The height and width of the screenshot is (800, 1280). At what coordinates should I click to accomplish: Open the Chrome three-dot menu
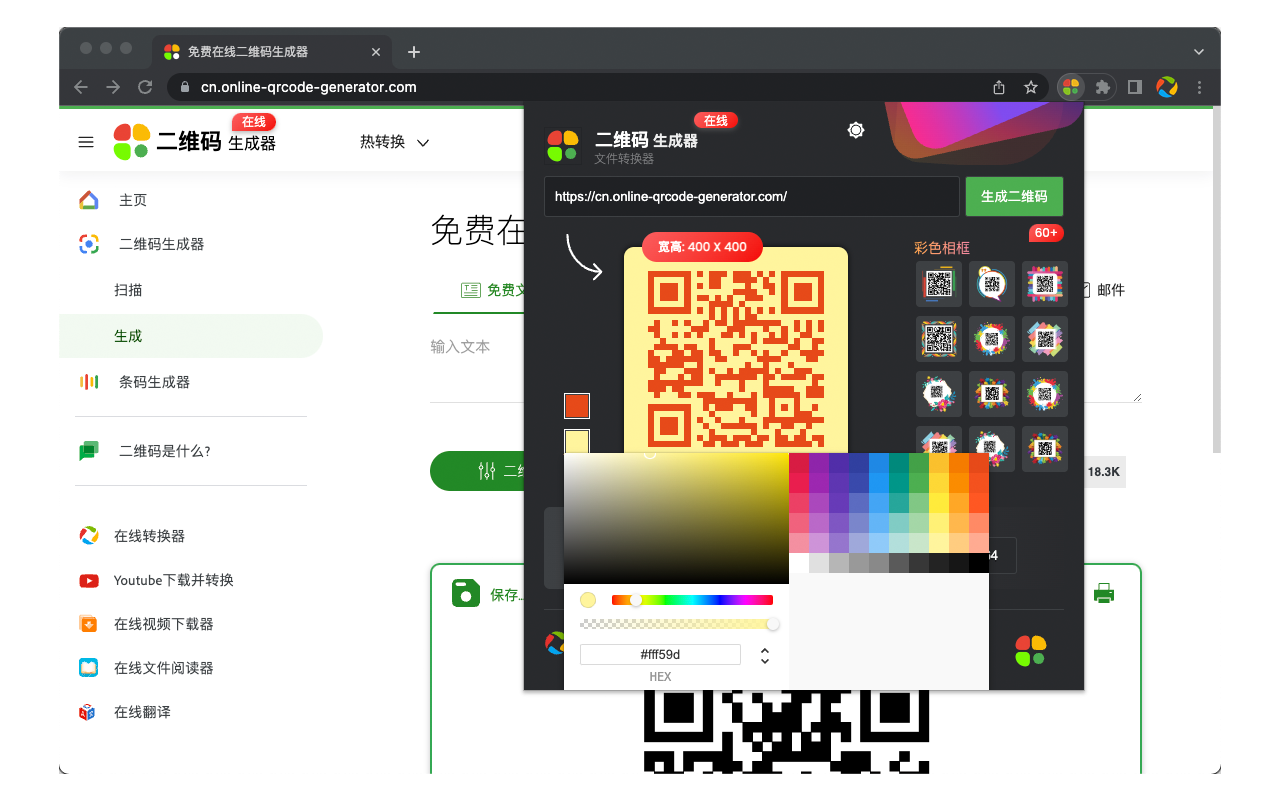pyautogui.click(x=1199, y=87)
